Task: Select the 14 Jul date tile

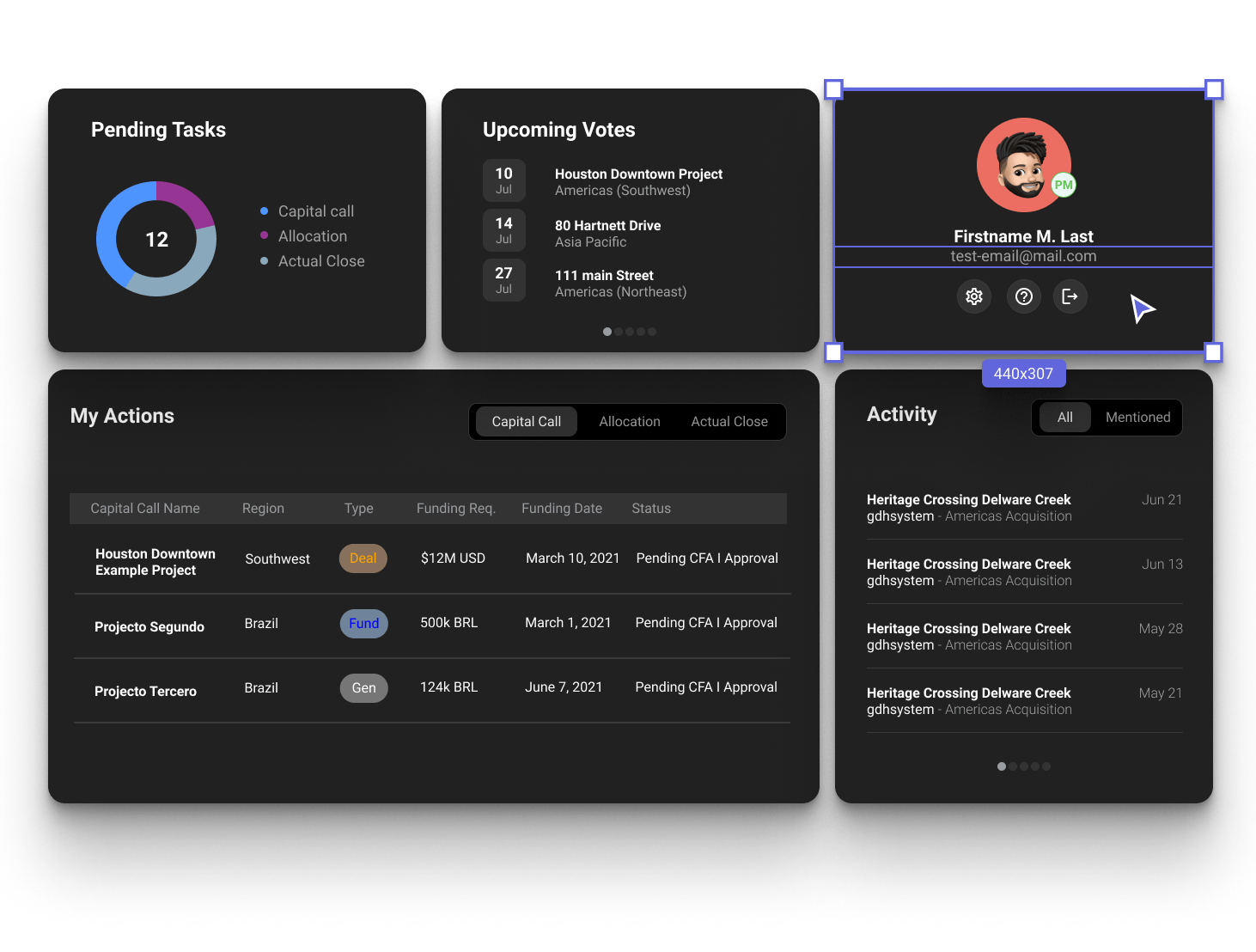Action: (x=504, y=230)
